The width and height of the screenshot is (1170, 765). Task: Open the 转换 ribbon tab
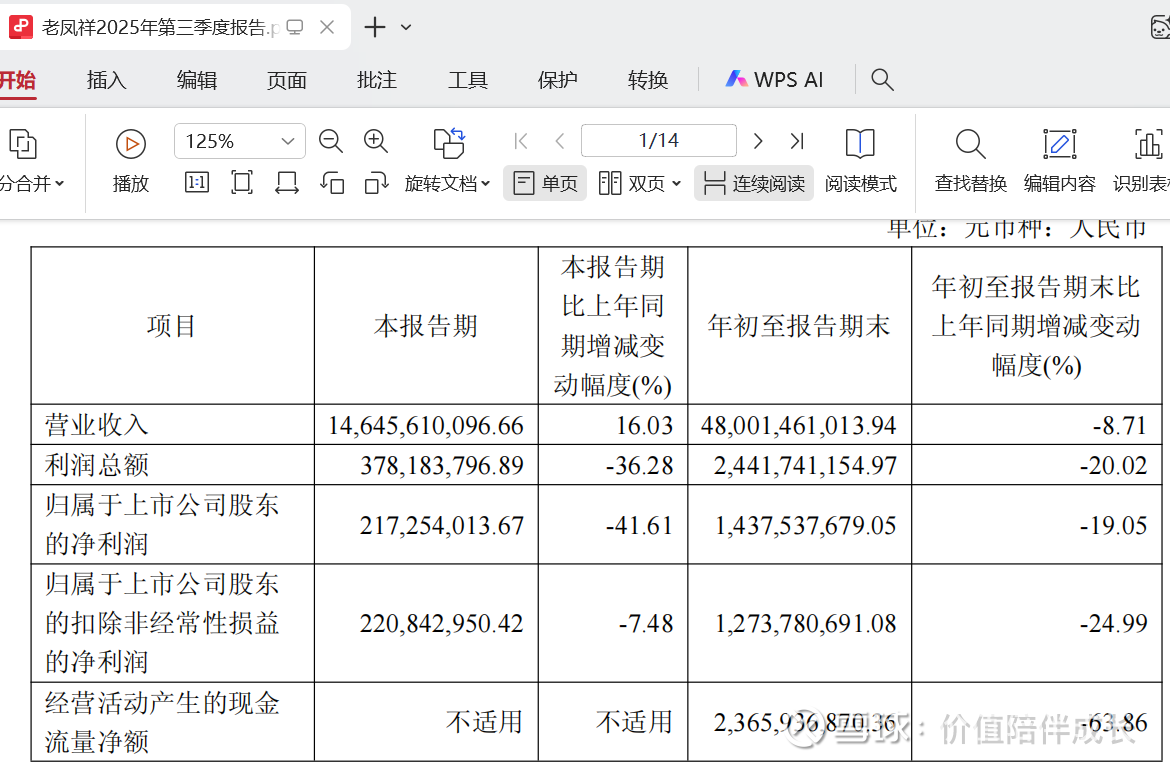[x=648, y=80]
